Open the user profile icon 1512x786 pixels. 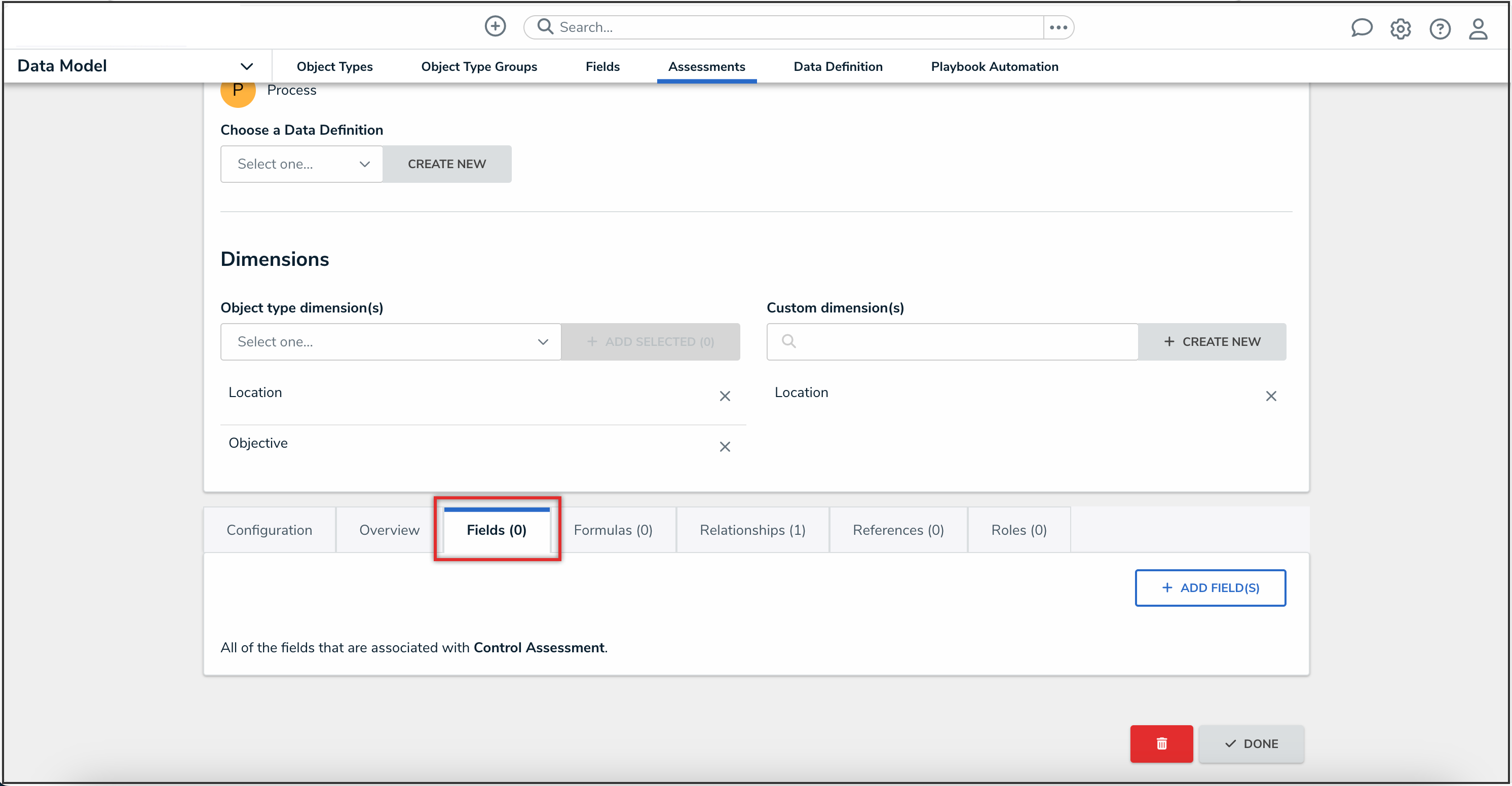1478,29
